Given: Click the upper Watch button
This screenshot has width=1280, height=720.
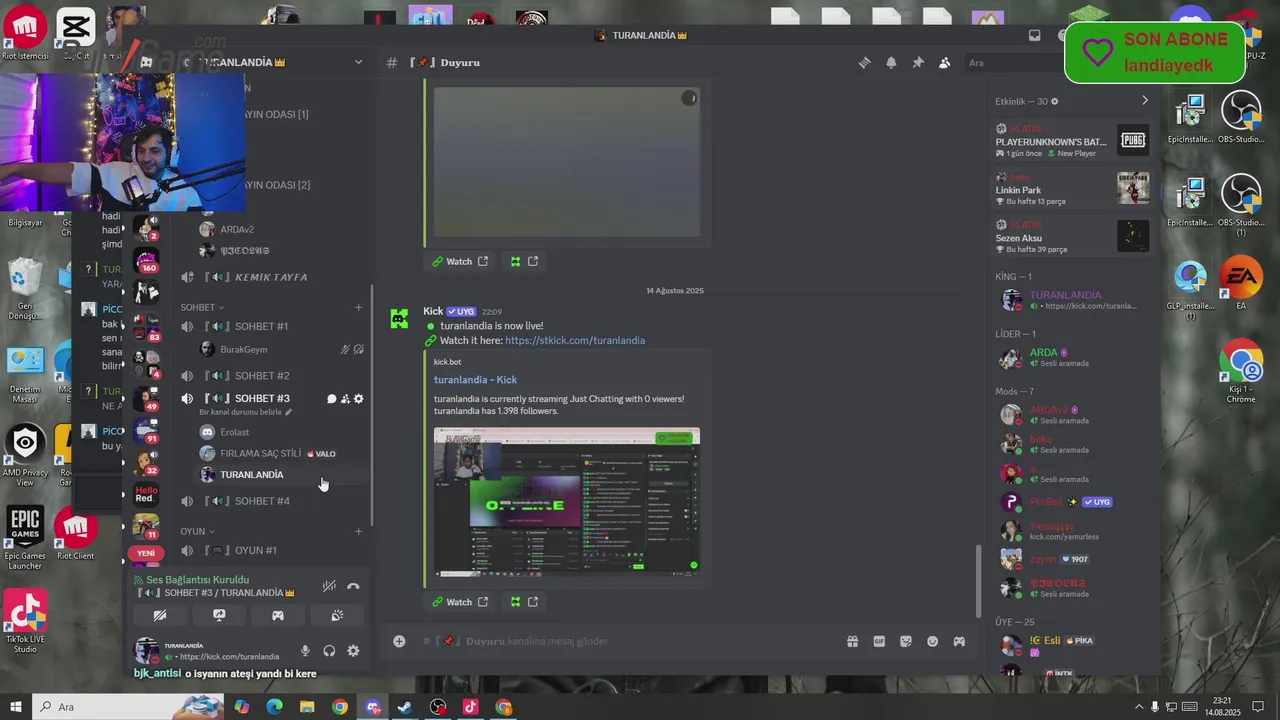Looking at the screenshot, I should click(x=459, y=261).
